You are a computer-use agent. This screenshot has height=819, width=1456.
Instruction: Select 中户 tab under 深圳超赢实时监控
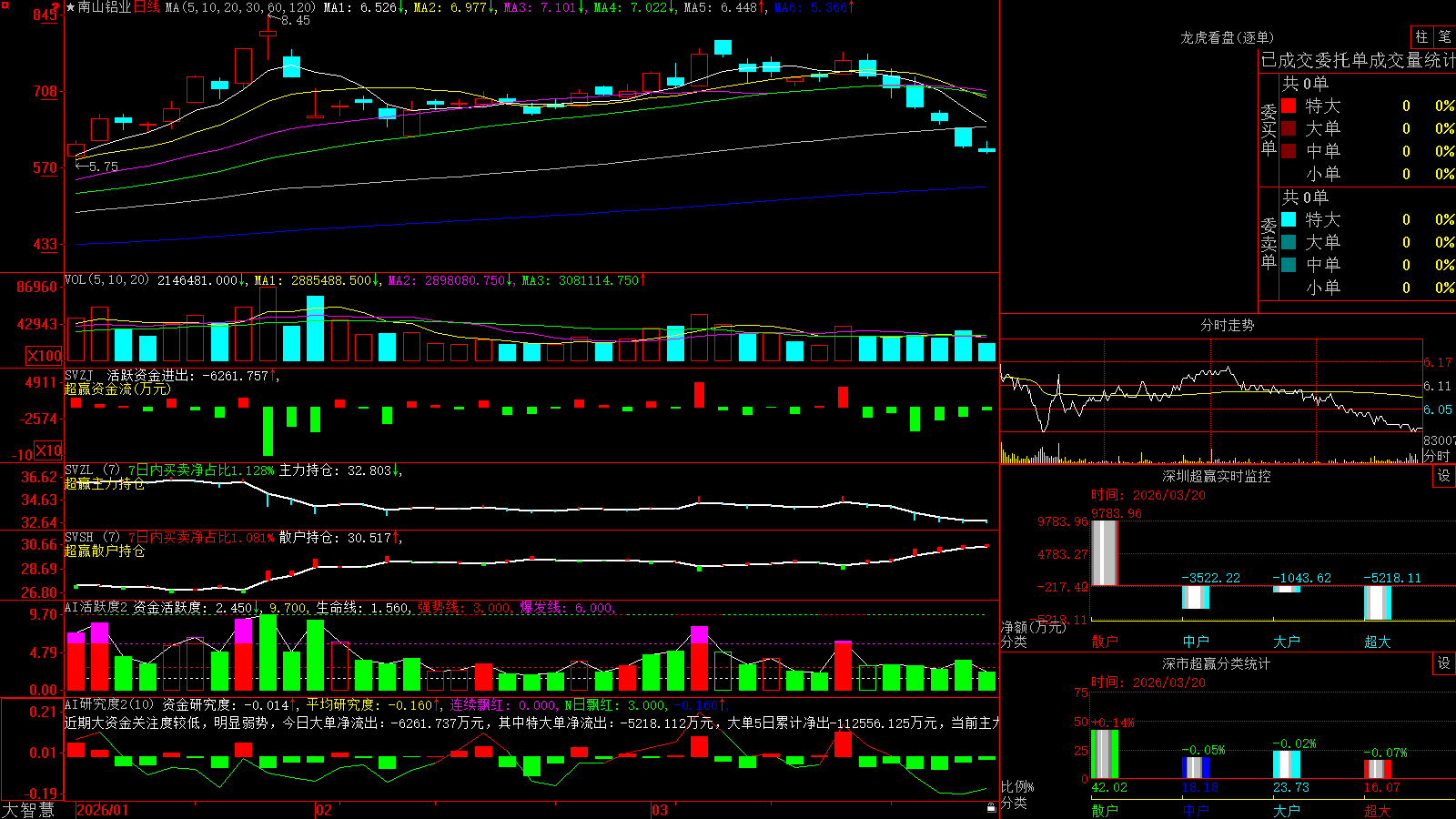(x=1196, y=642)
